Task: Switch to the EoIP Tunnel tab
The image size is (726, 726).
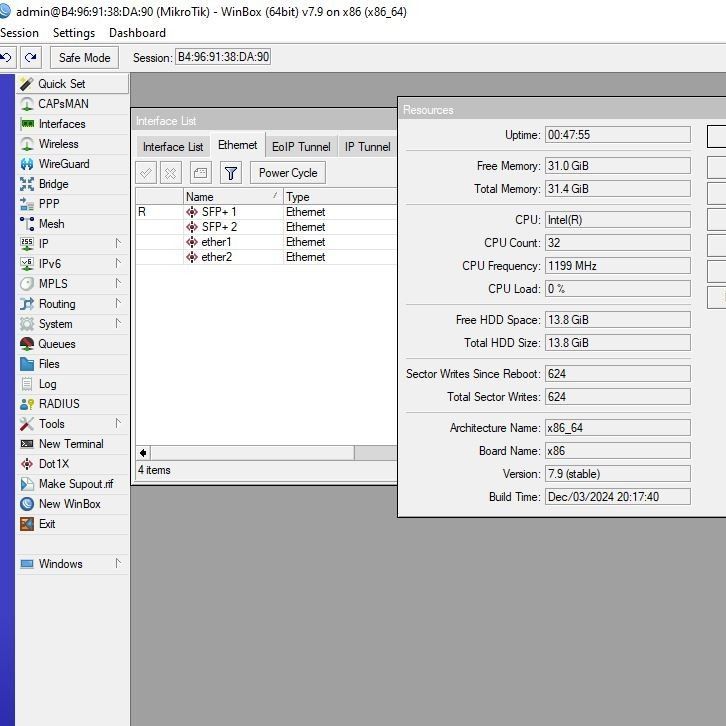Action: click(x=301, y=146)
